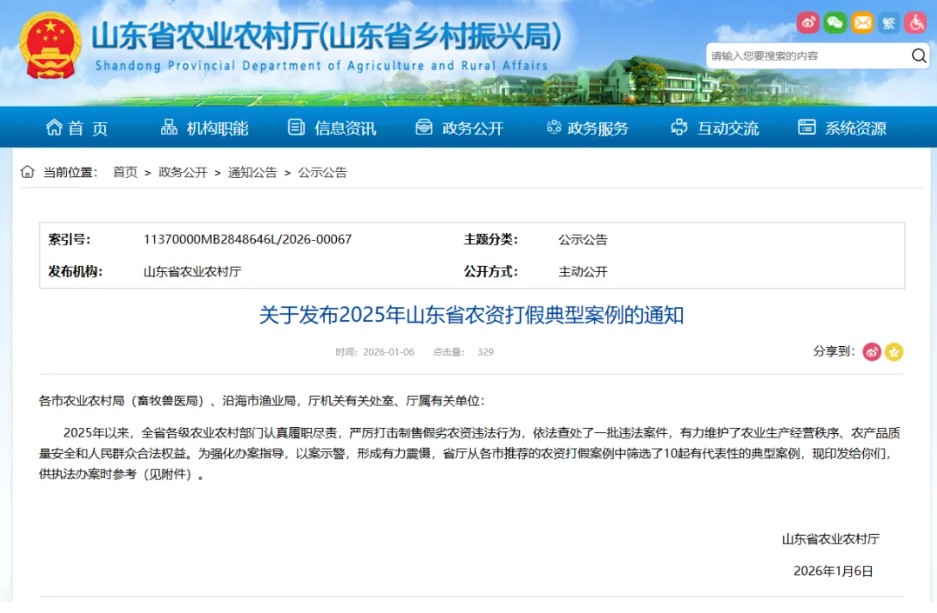
Task: Click the search magnifier icon
Action: tap(918, 56)
